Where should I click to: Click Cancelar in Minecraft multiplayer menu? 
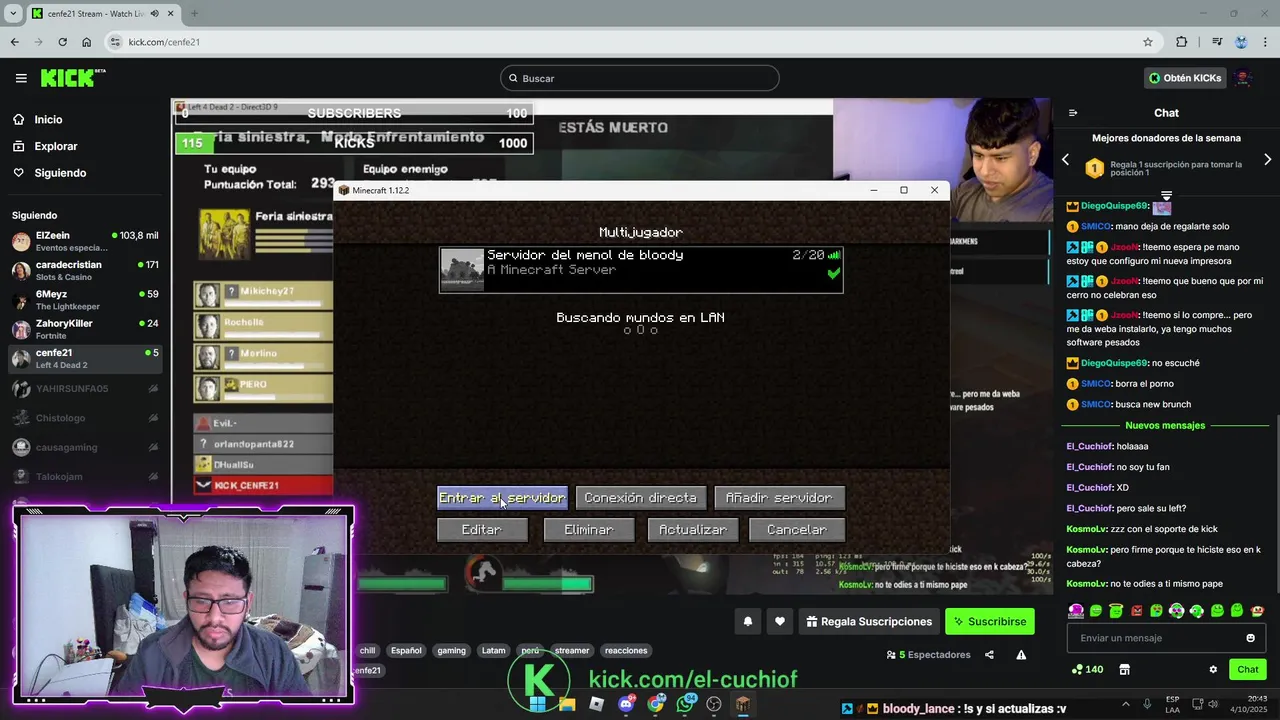(797, 530)
